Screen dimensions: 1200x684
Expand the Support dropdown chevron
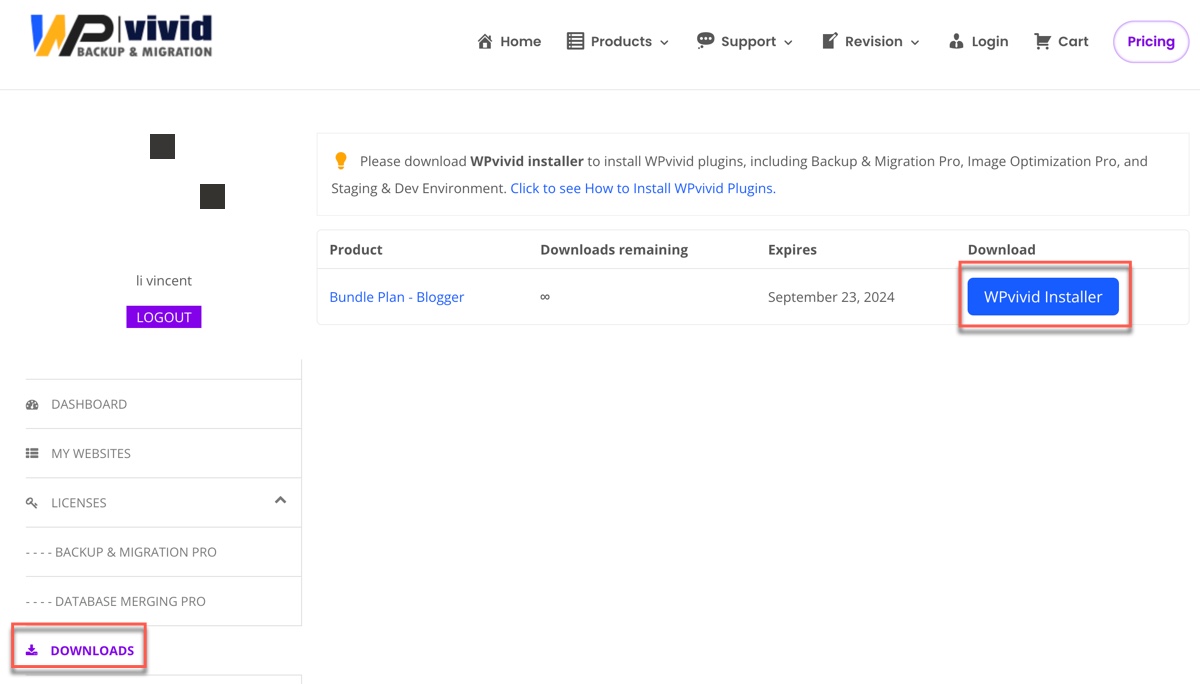[788, 42]
